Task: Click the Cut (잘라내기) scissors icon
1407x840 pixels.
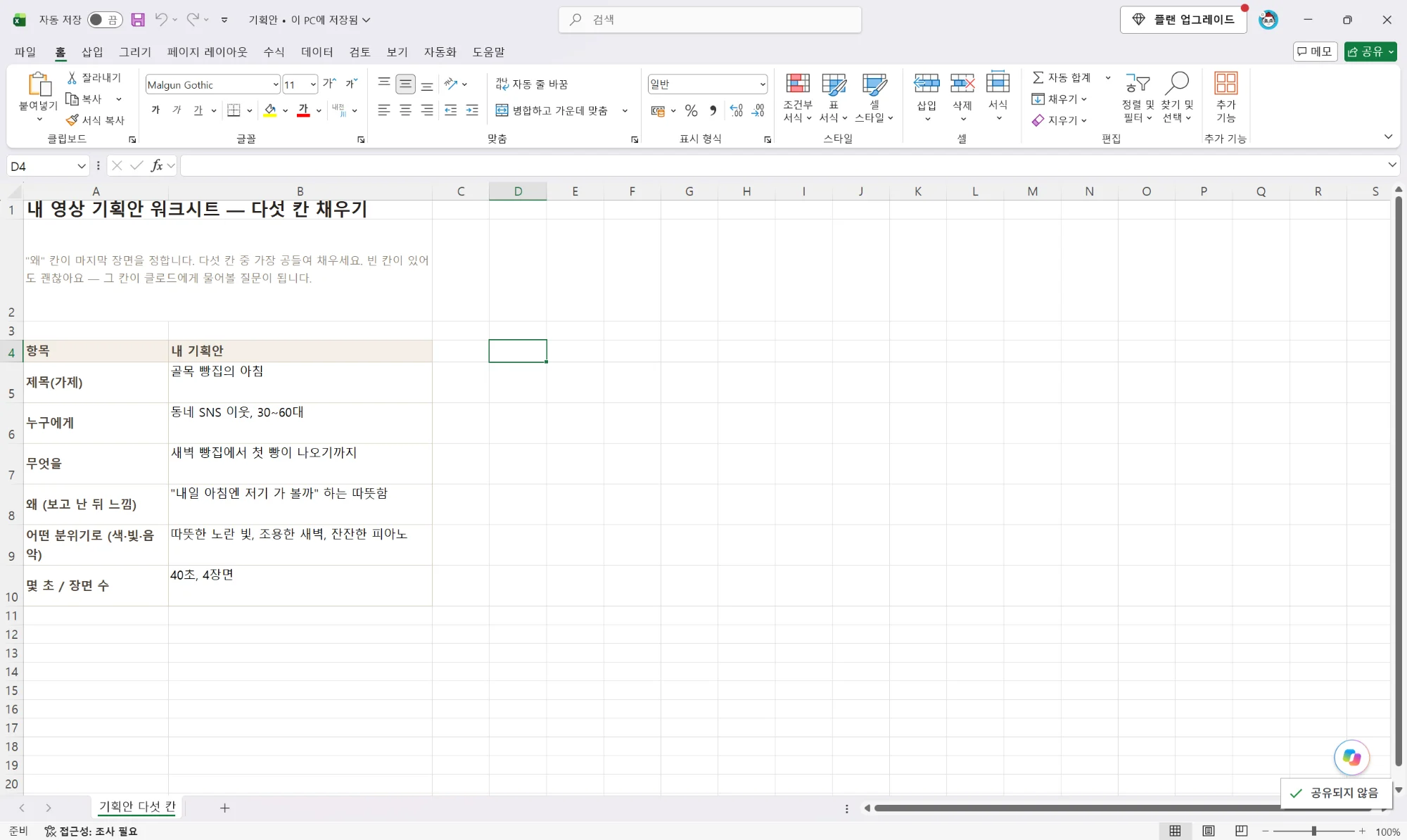Action: tap(72, 77)
